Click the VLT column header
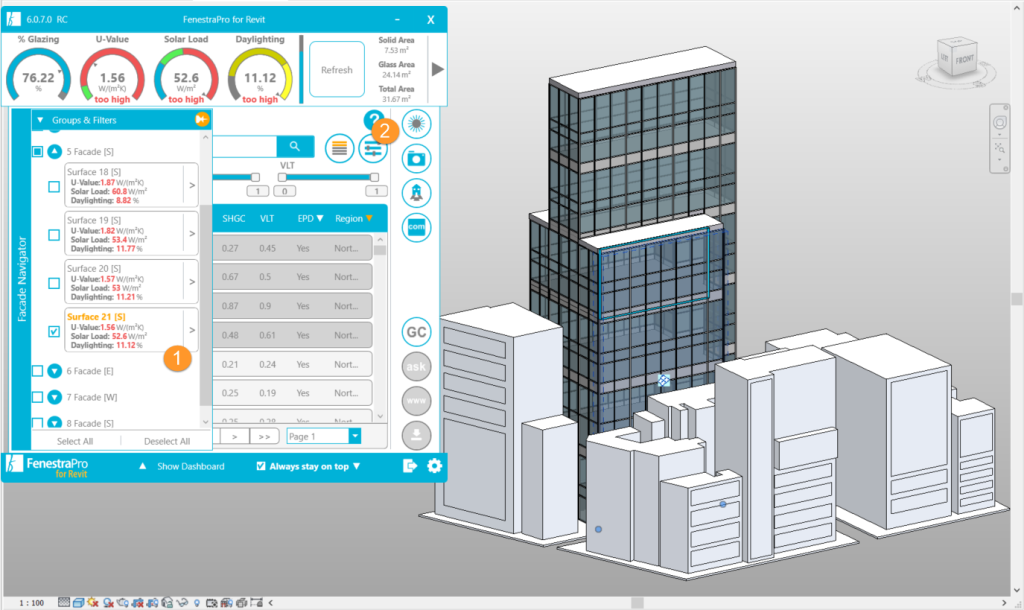Screen dimensions: 1024x610 click(x=267, y=219)
